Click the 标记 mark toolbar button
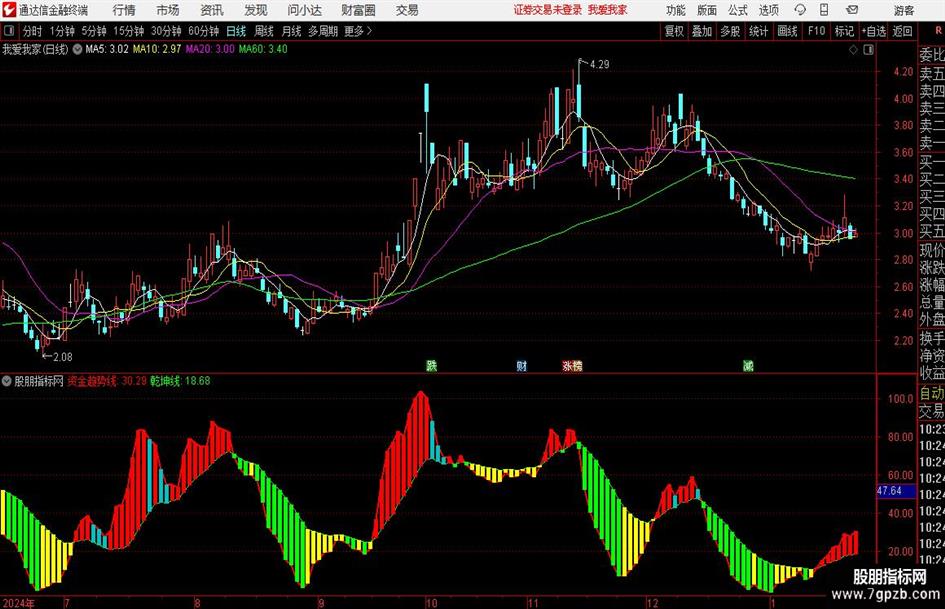The image size is (945, 609). 844,31
